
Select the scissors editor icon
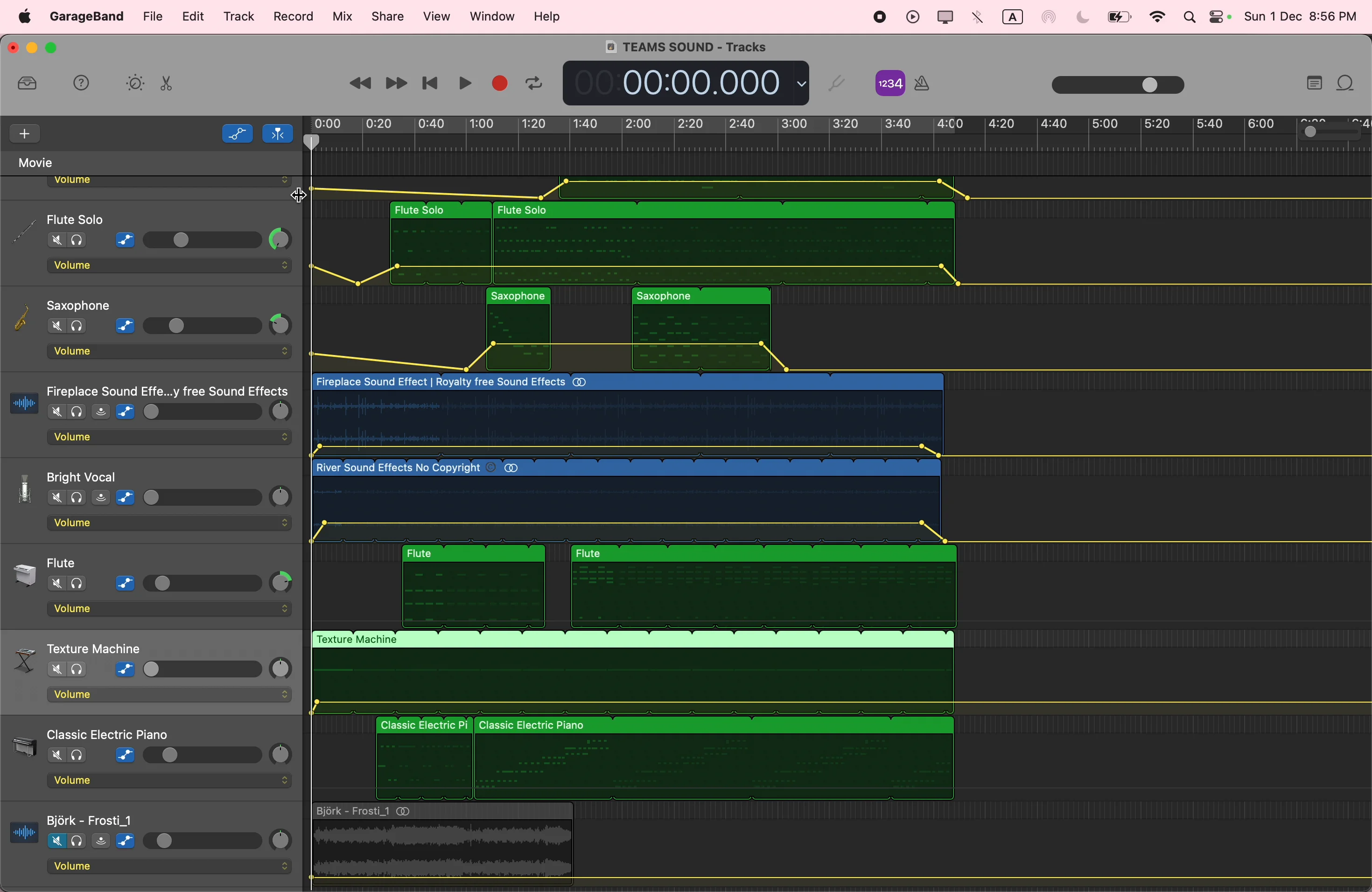point(167,85)
